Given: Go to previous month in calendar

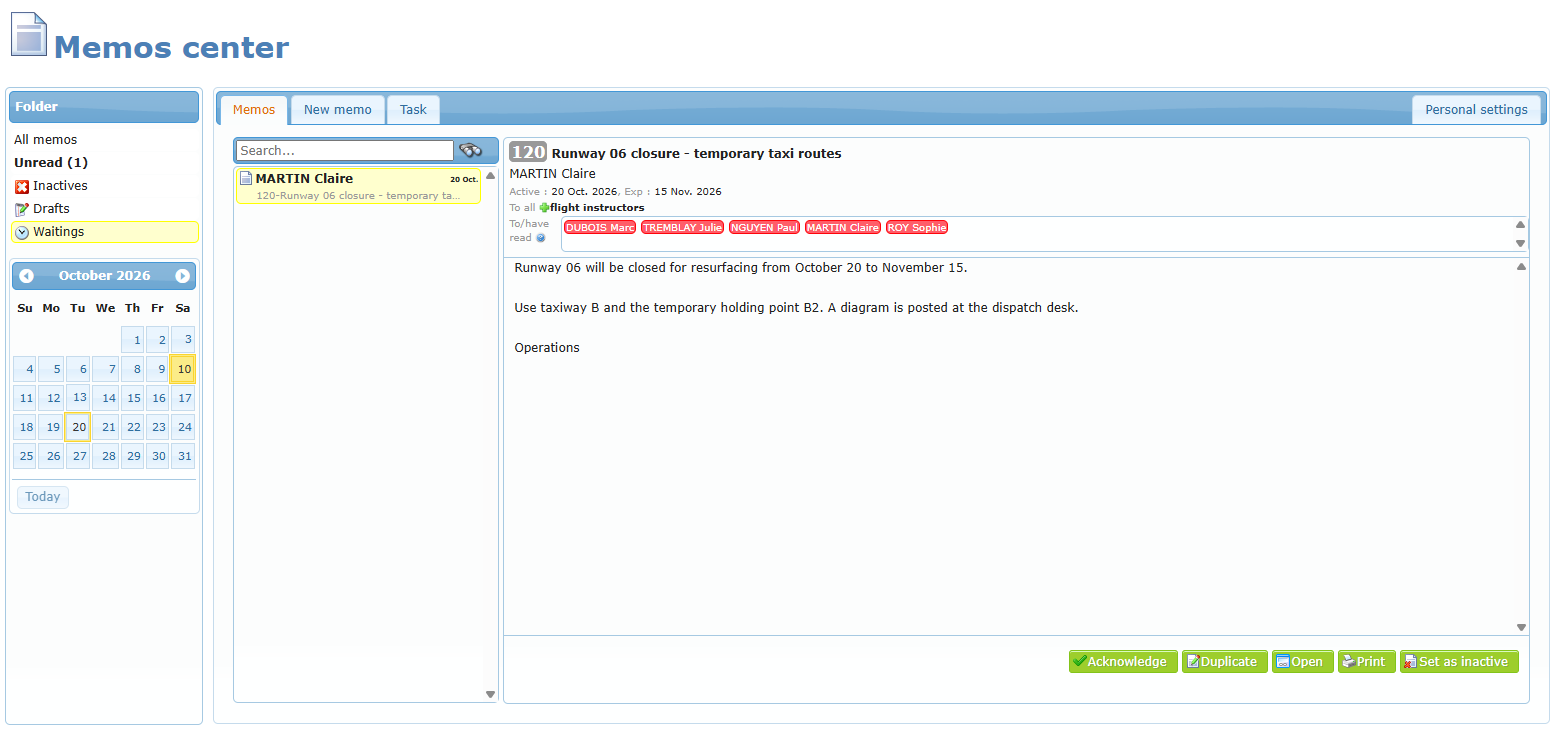Looking at the screenshot, I should click(x=27, y=276).
